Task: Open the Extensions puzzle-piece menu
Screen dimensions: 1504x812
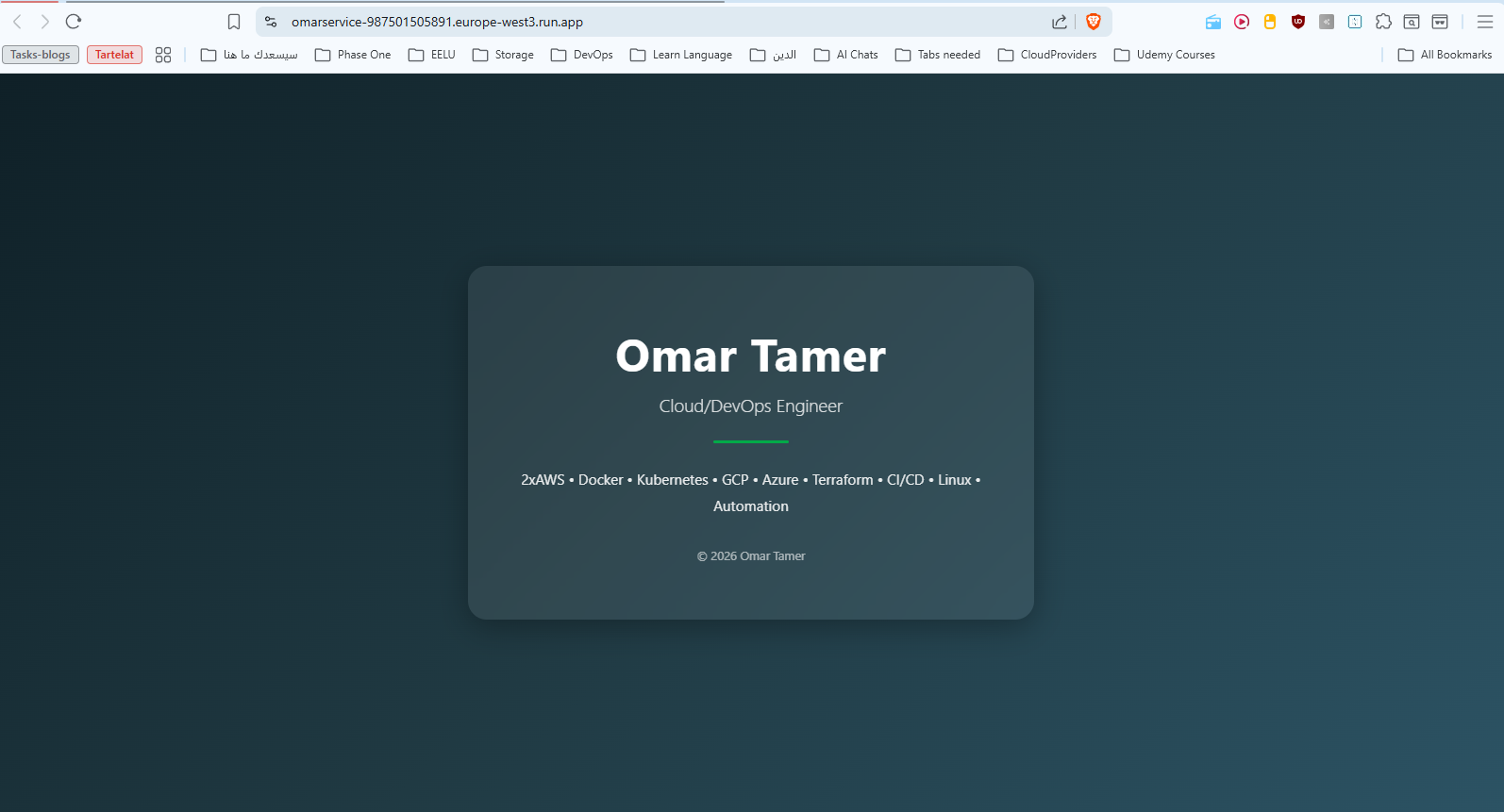Action: [x=1383, y=22]
